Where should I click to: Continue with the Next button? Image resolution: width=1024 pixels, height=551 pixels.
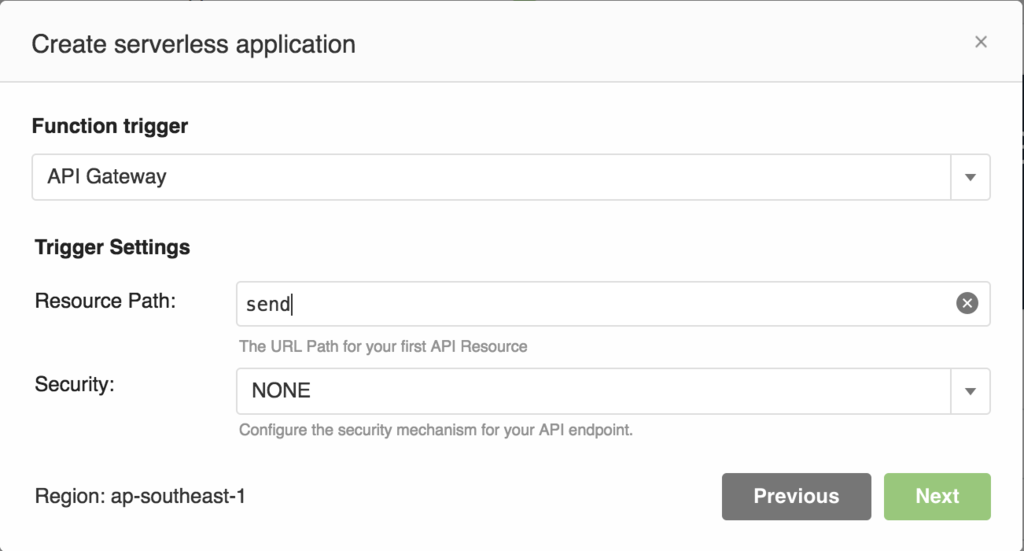937,496
